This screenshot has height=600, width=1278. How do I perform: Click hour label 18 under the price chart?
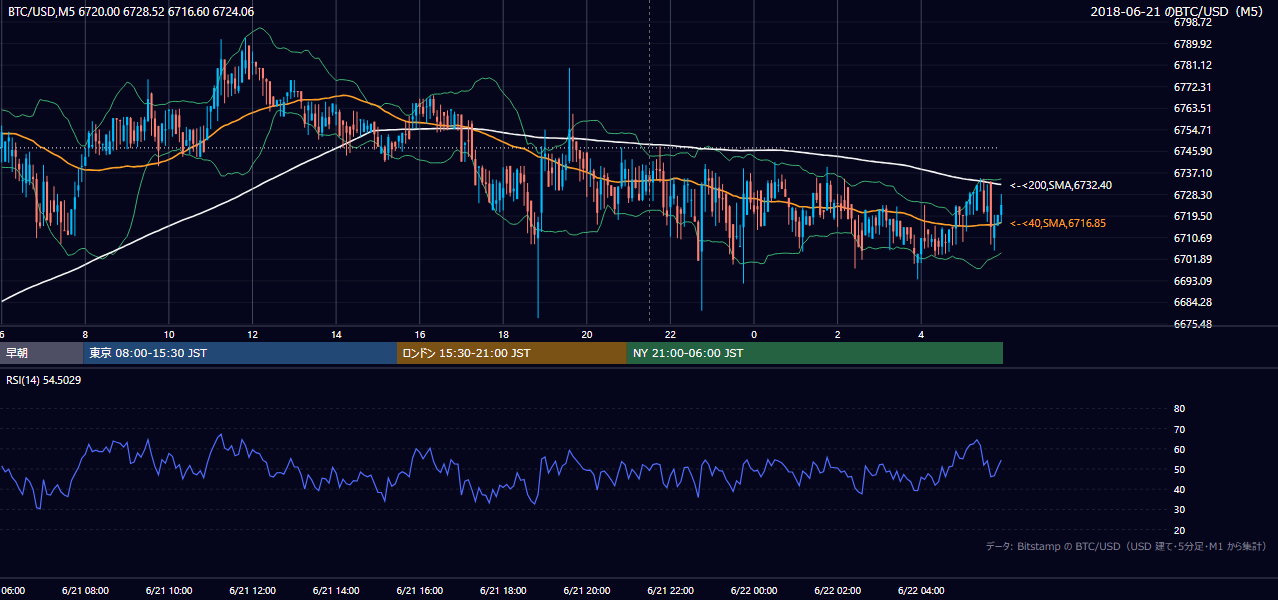click(x=503, y=334)
